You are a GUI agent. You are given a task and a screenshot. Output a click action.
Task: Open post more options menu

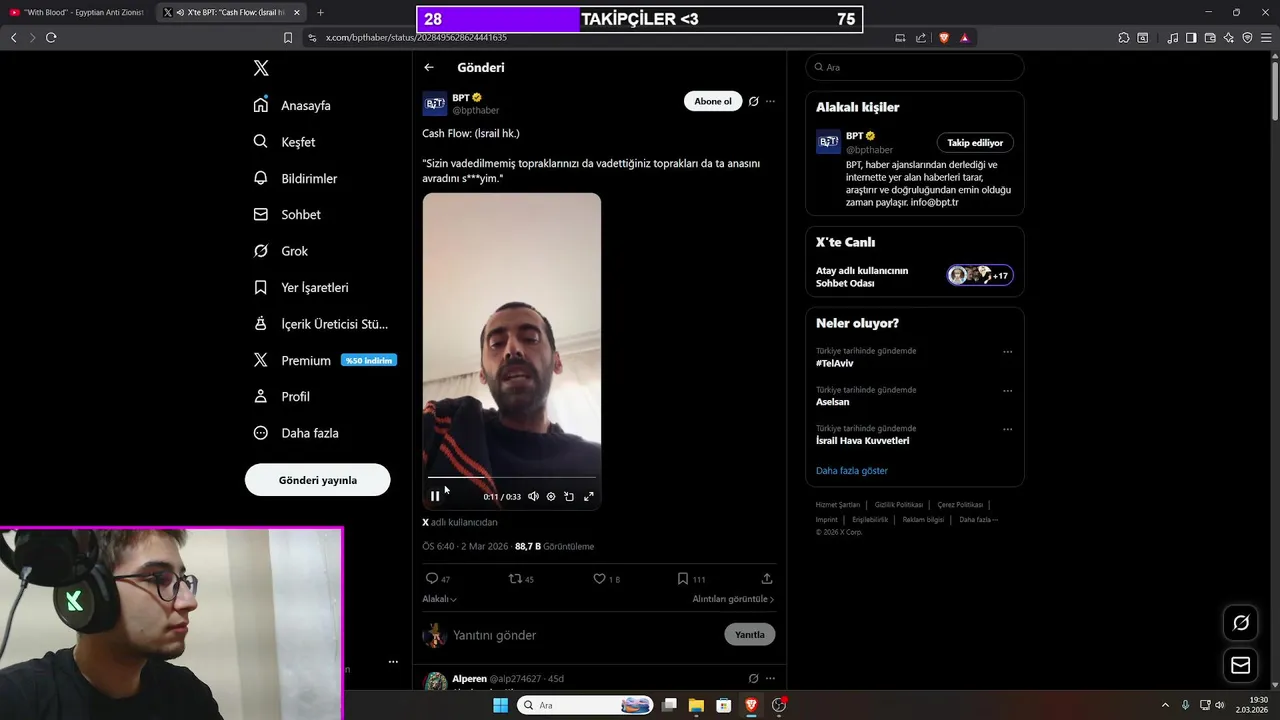770,101
